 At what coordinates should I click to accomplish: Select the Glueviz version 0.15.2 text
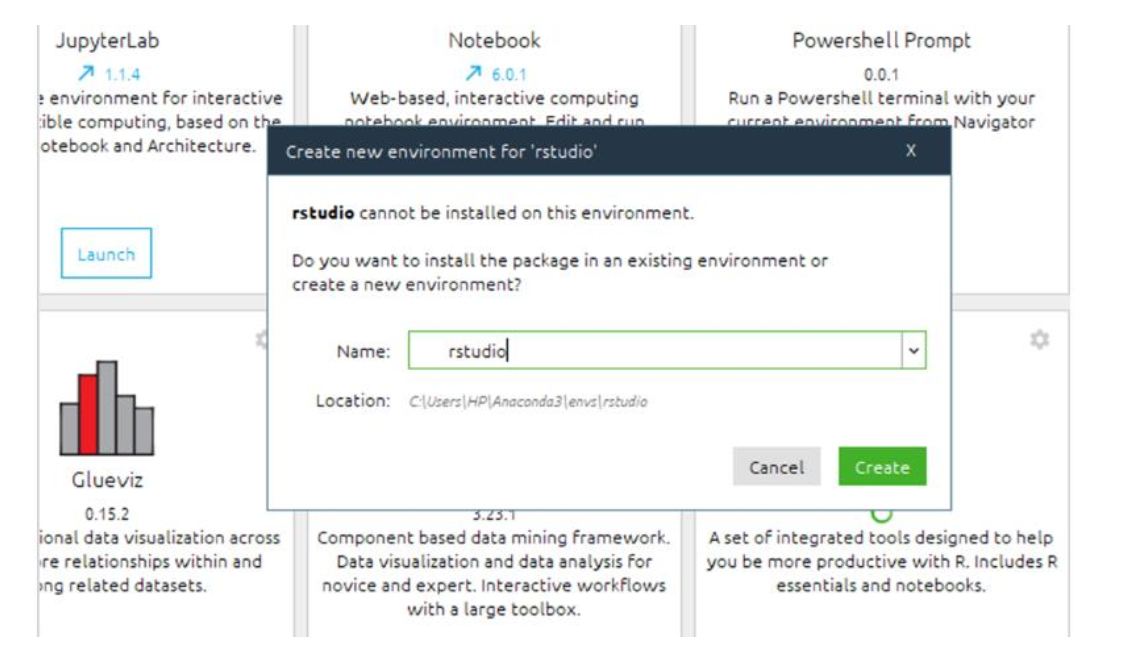point(107,514)
